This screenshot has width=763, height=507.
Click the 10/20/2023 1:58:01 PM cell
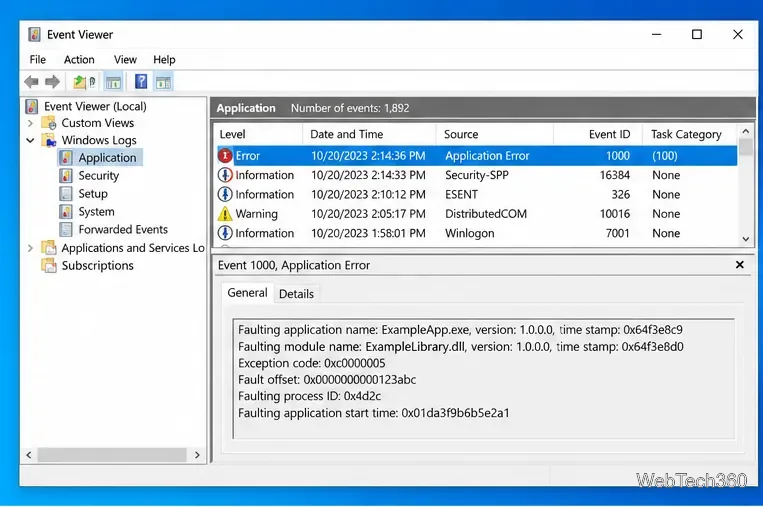point(368,234)
